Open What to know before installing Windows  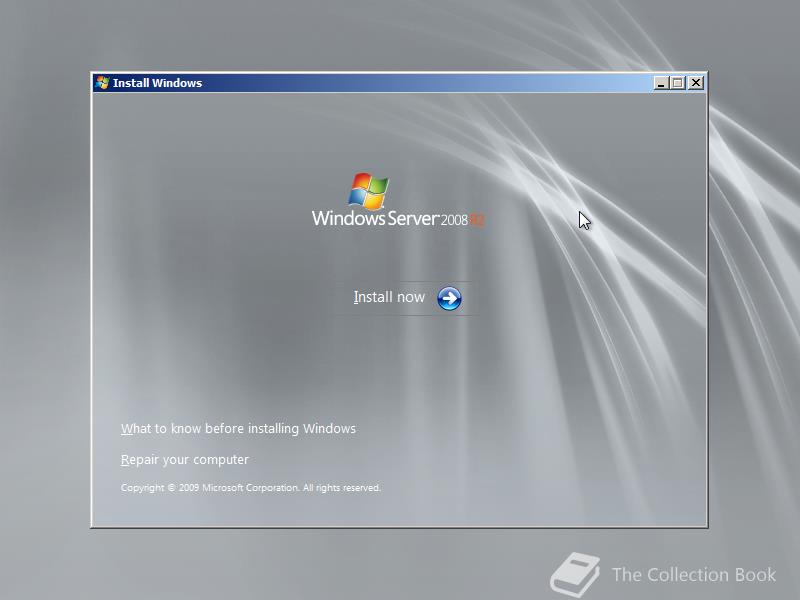pyautogui.click(x=238, y=429)
